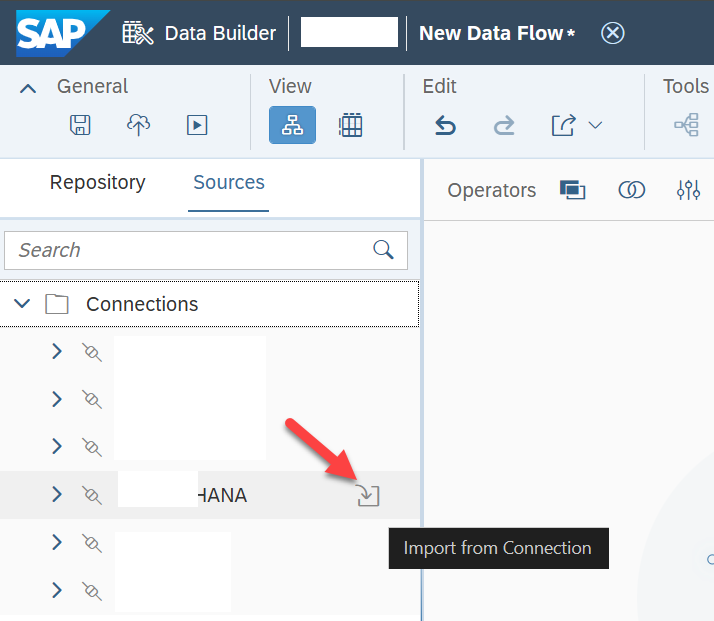
Task: Click the Save icon in General
Action: tap(80, 125)
